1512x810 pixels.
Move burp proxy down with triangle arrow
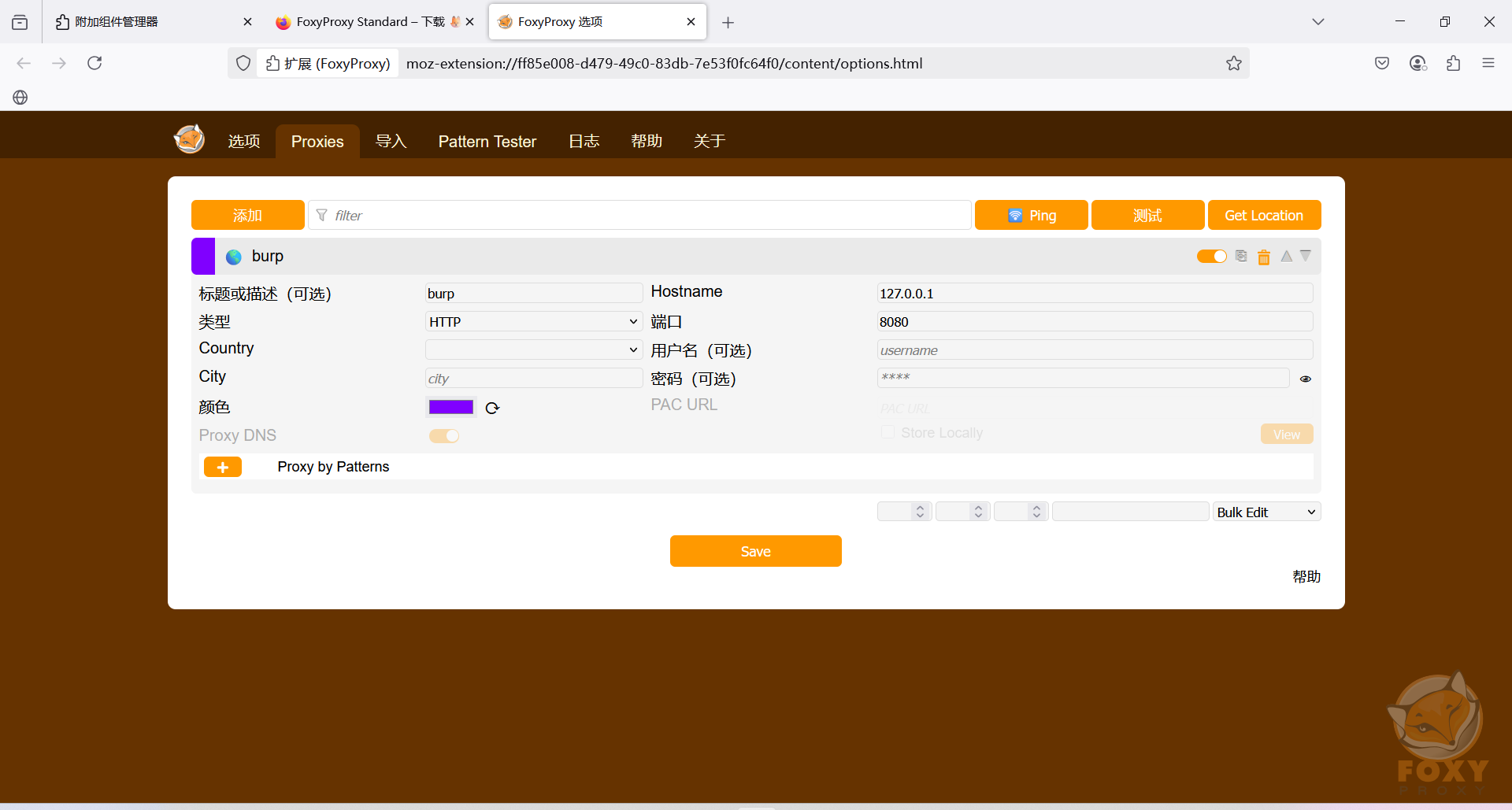click(1306, 256)
